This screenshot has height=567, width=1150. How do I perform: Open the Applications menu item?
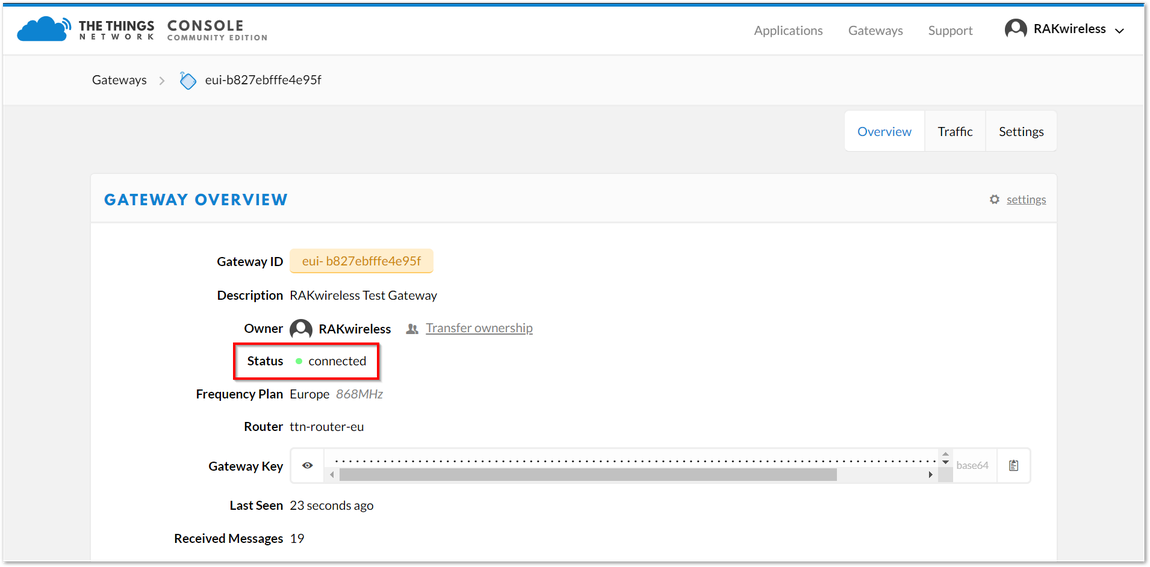788,31
